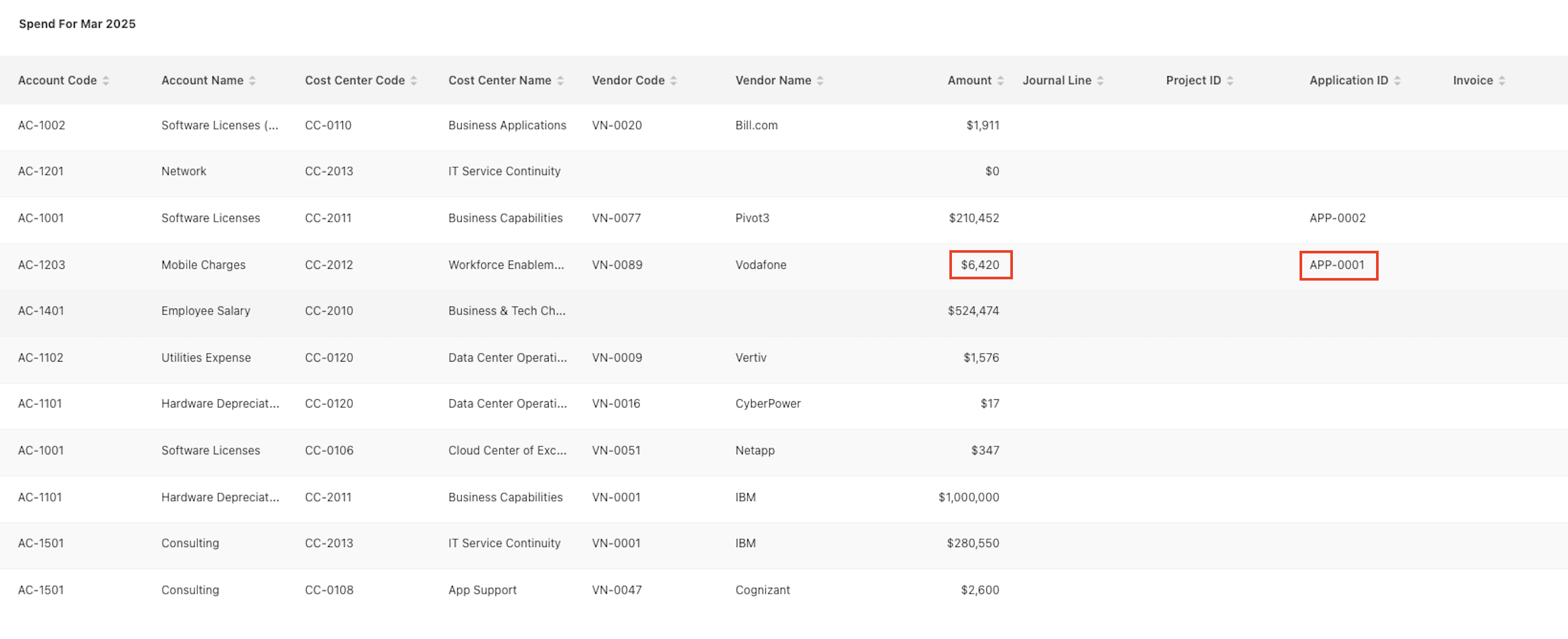Click the $1,000,000 IBM amount cell
The height and width of the screenshot is (639, 1568).
[968, 498]
